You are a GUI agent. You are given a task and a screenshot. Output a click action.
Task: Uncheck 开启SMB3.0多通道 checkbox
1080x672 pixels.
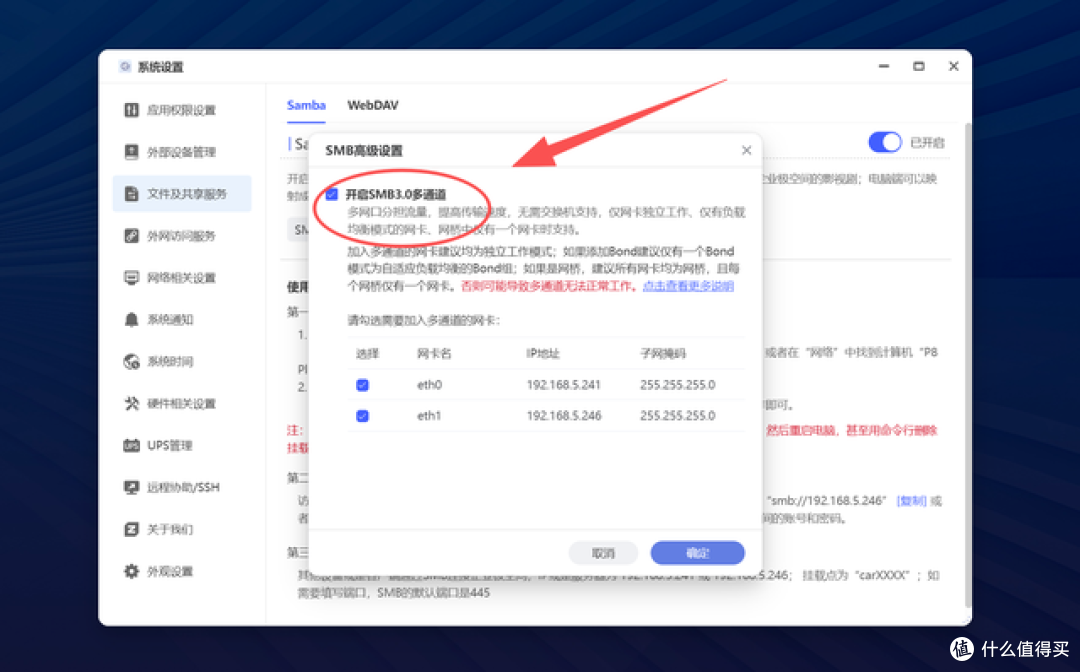point(331,194)
